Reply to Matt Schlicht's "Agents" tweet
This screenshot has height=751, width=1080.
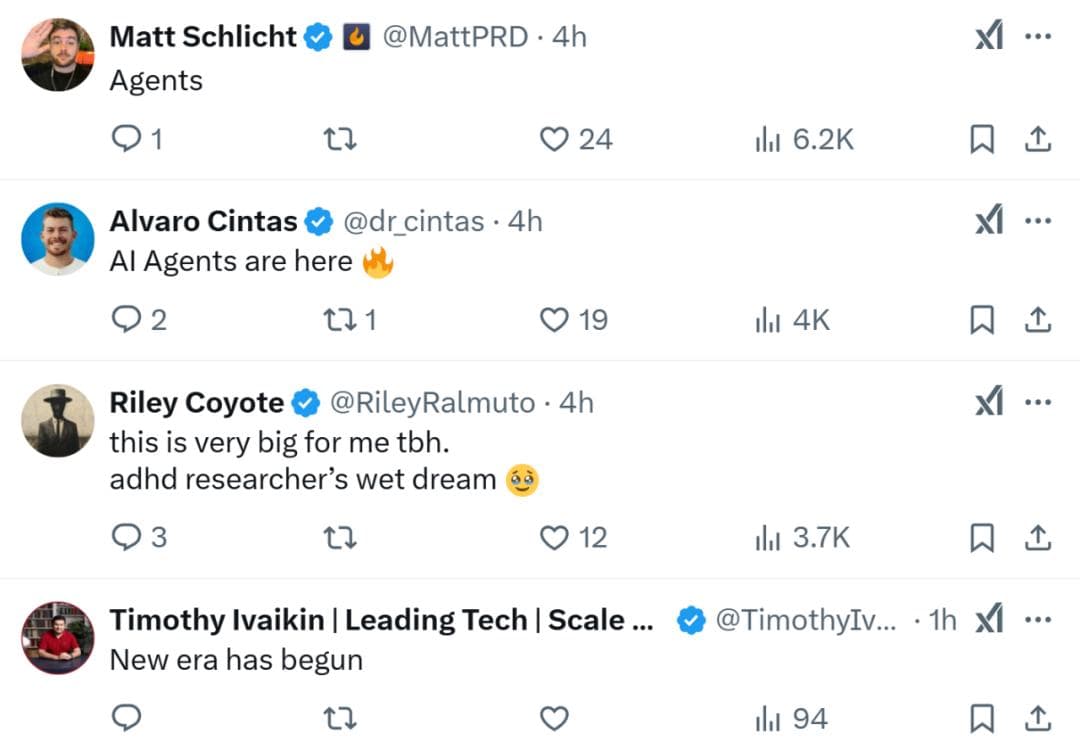pyautogui.click(x=126, y=139)
